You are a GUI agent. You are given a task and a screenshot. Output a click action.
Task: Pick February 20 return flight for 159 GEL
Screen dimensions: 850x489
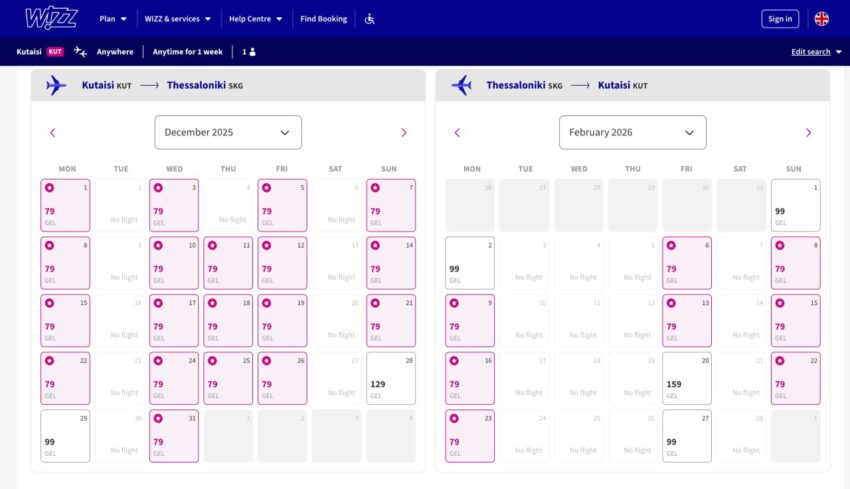pos(686,378)
